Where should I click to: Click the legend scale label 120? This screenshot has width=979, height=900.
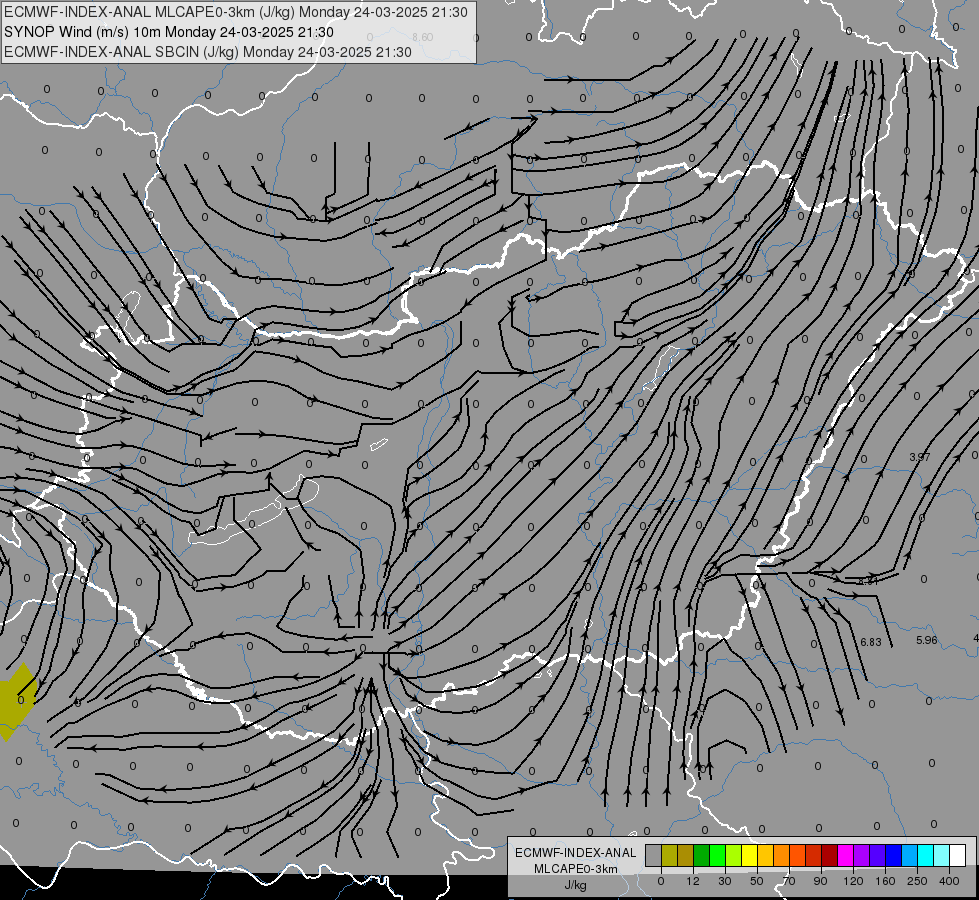(852, 881)
